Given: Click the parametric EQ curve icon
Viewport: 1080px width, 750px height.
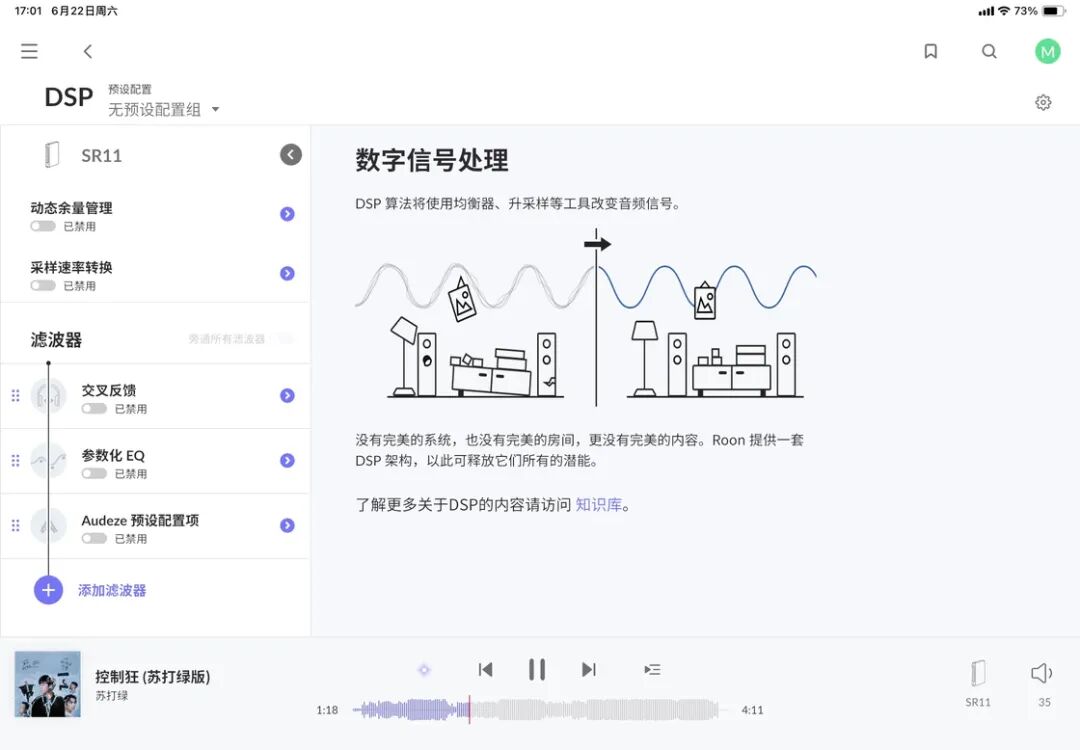Looking at the screenshot, I should coord(49,461).
